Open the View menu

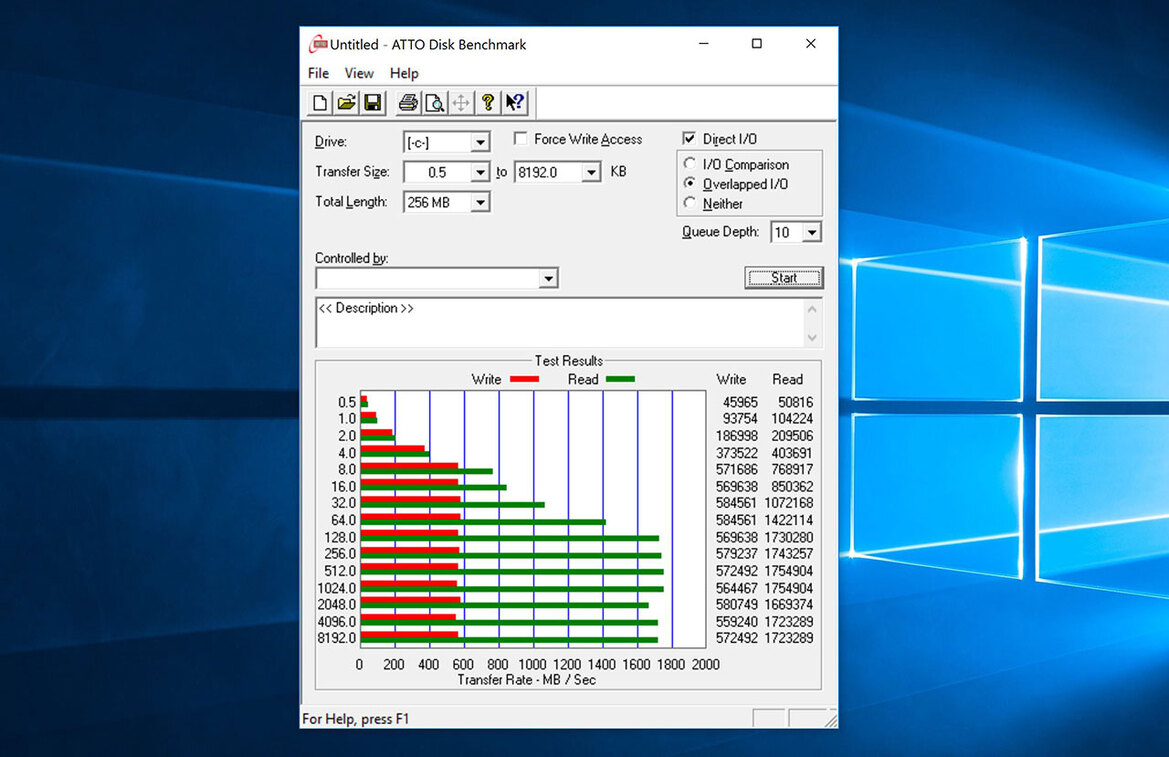(359, 73)
